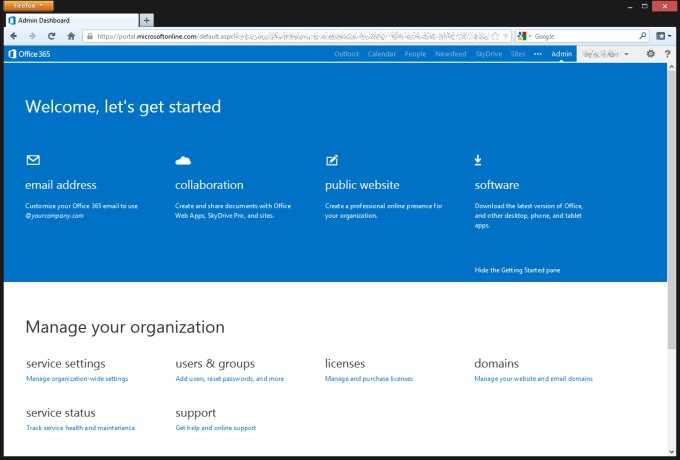
Task: Click the domains heading
Action: pyautogui.click(x=496, y=363)
